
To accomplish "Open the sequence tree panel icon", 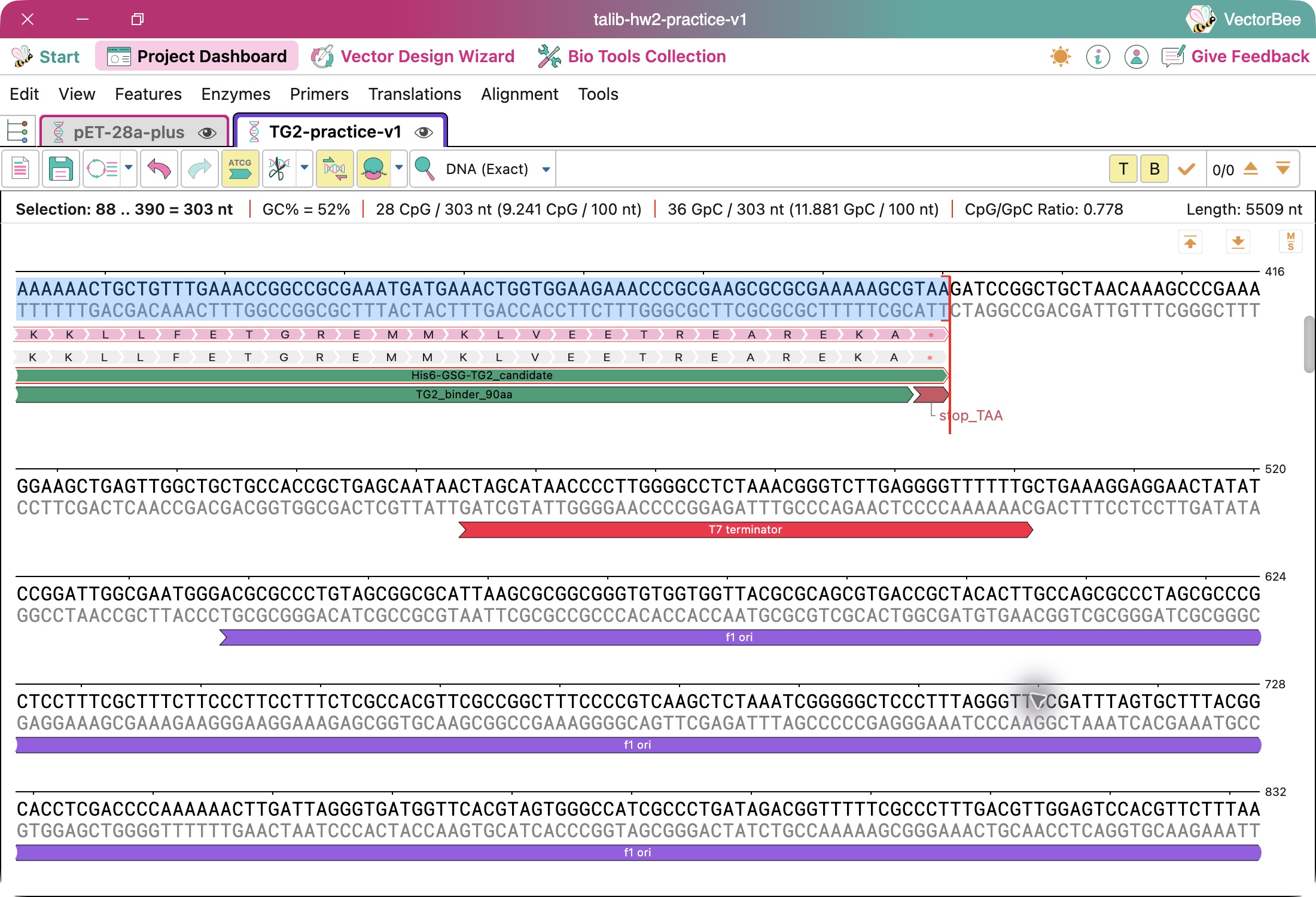I will click(x=17, y=132).
